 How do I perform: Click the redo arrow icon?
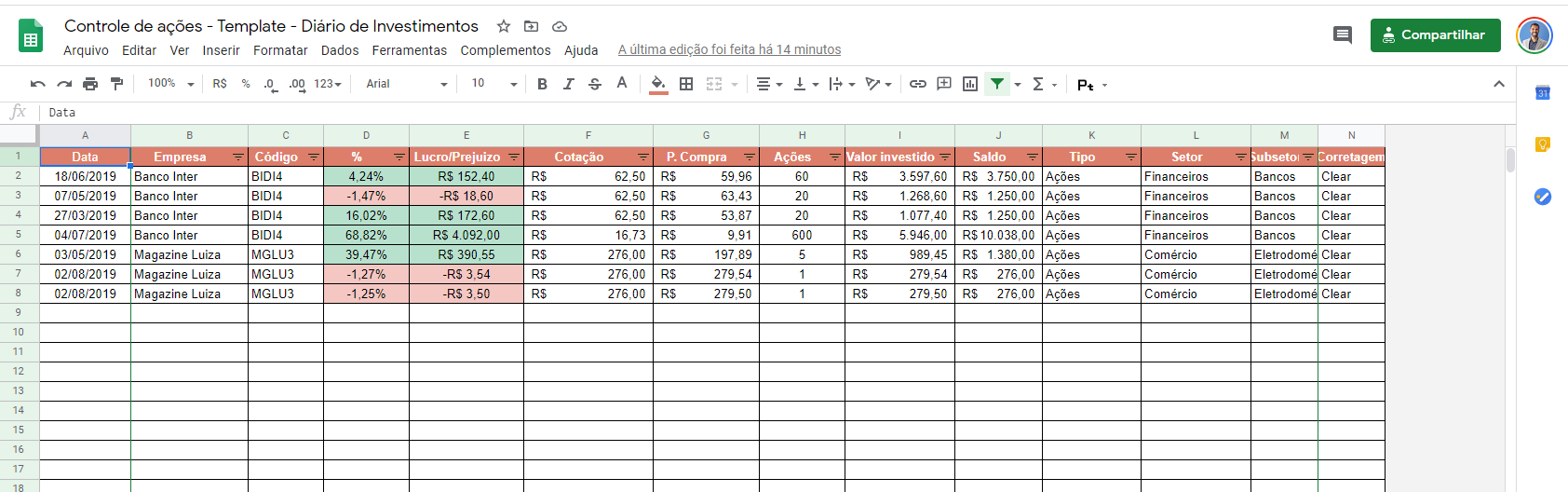coord(64,84)
